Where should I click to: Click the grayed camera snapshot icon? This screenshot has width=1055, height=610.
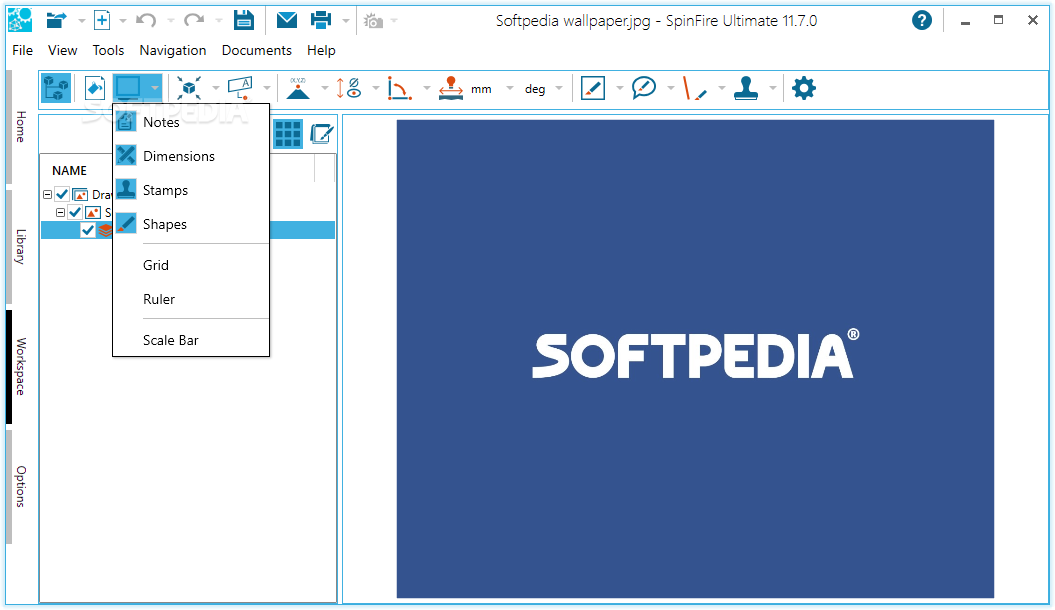(373, 22)
